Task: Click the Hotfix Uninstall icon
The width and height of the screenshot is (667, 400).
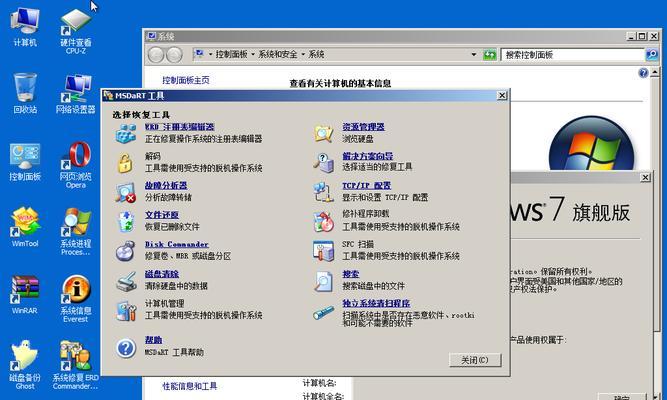Action: (x=324, y=222)
